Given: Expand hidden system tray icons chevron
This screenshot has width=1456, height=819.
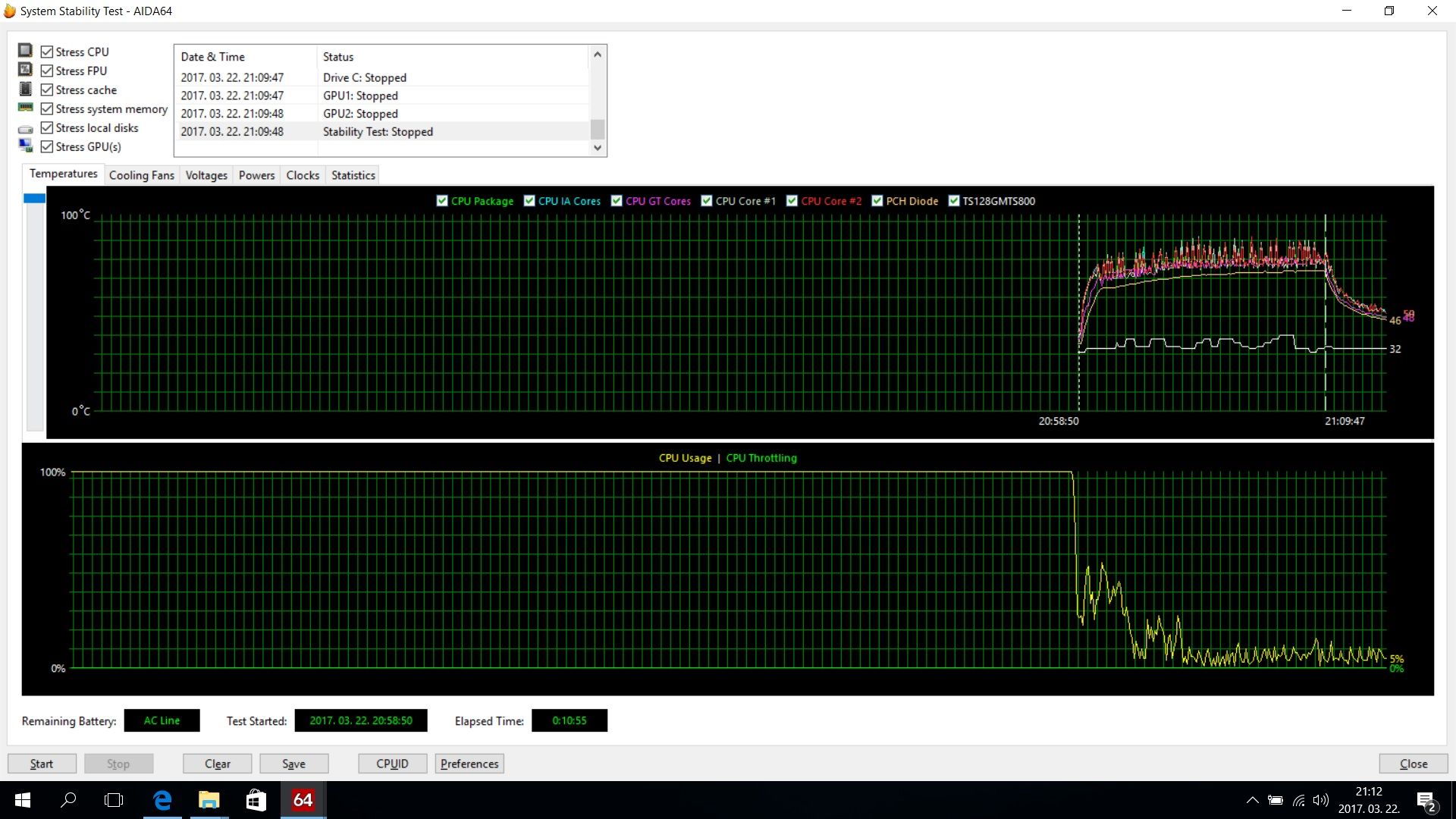Looking at the screenshot, I should (1252, 800).
